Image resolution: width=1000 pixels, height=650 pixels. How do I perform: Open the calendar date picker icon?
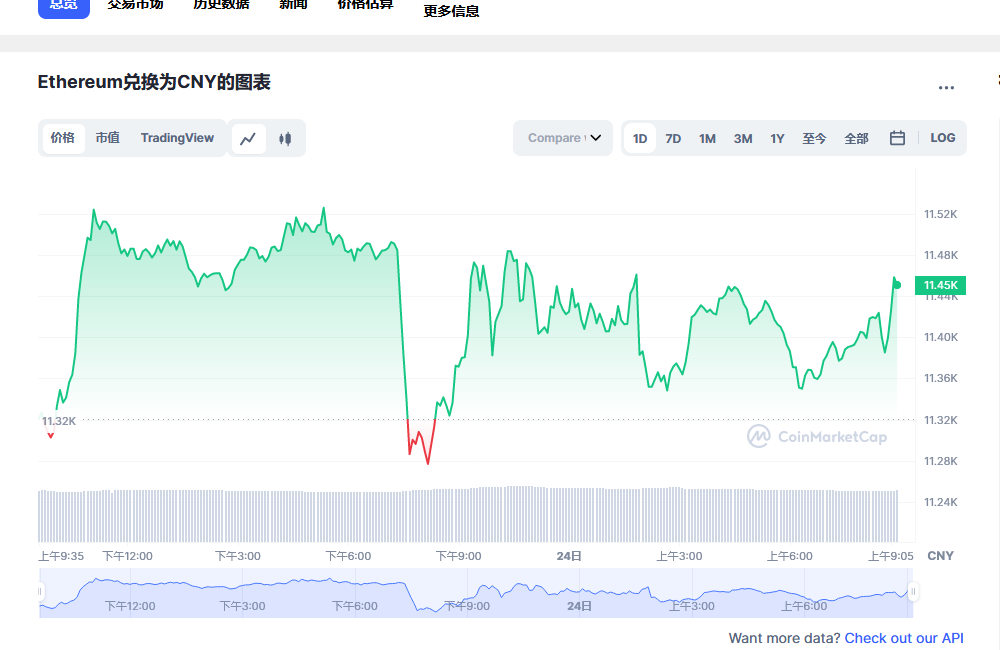pyautogui.click(x=897, y=138)
